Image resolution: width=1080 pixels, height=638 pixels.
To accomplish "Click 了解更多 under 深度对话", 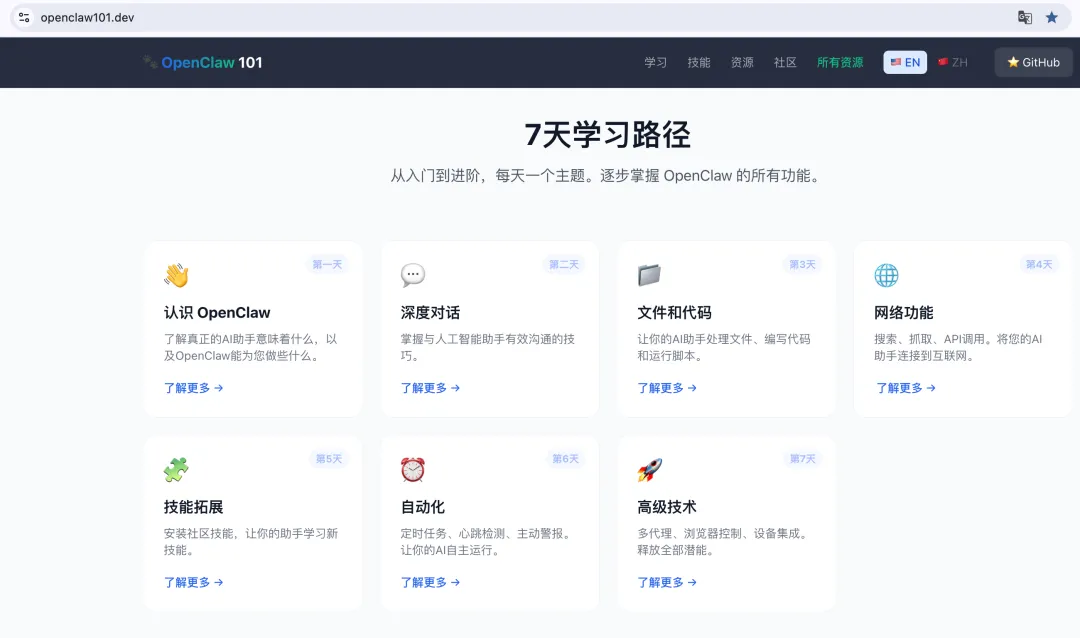I will click(x=430, y=388).
